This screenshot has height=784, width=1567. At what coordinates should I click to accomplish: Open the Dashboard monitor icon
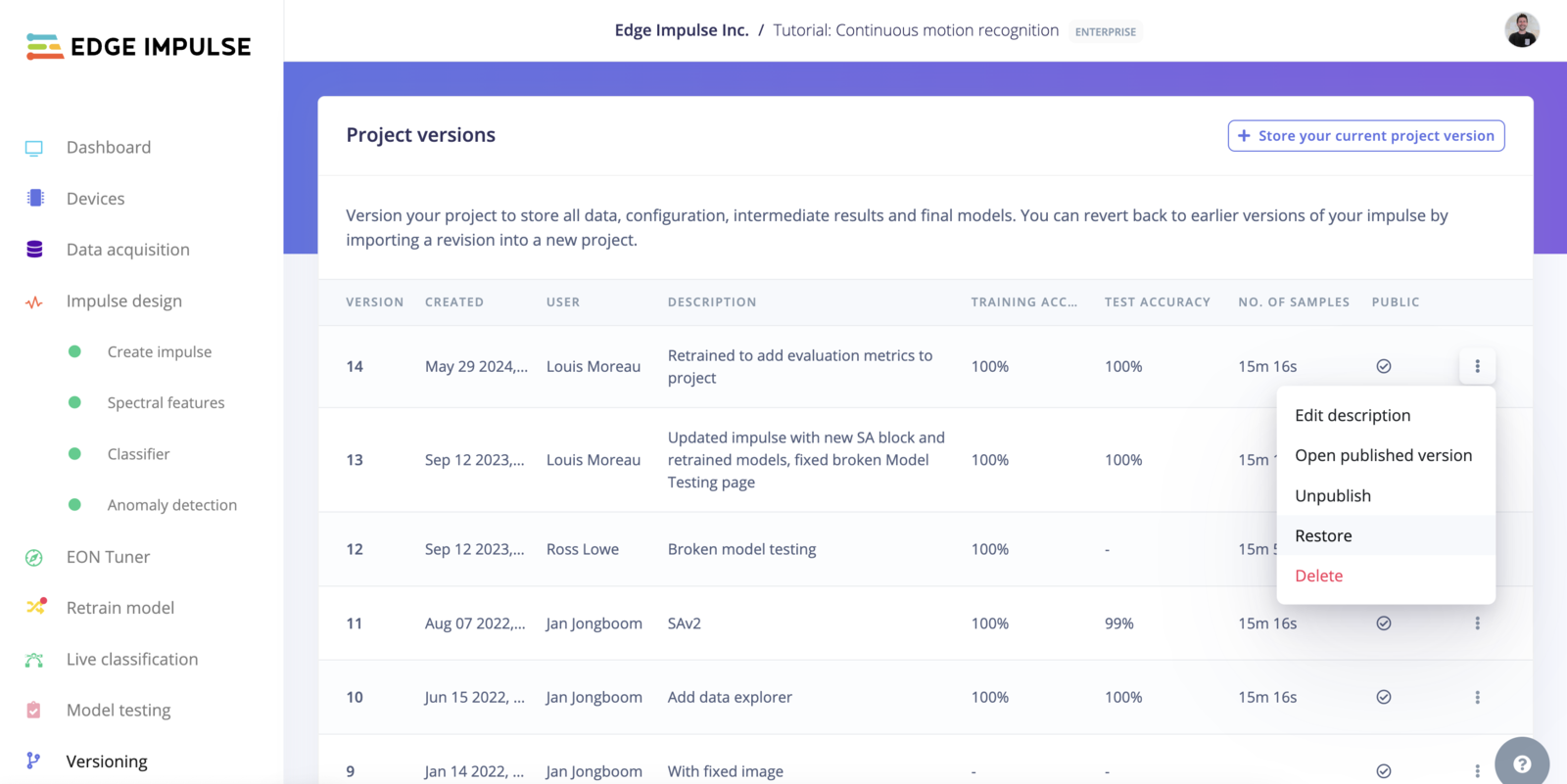tap(34, 148)
